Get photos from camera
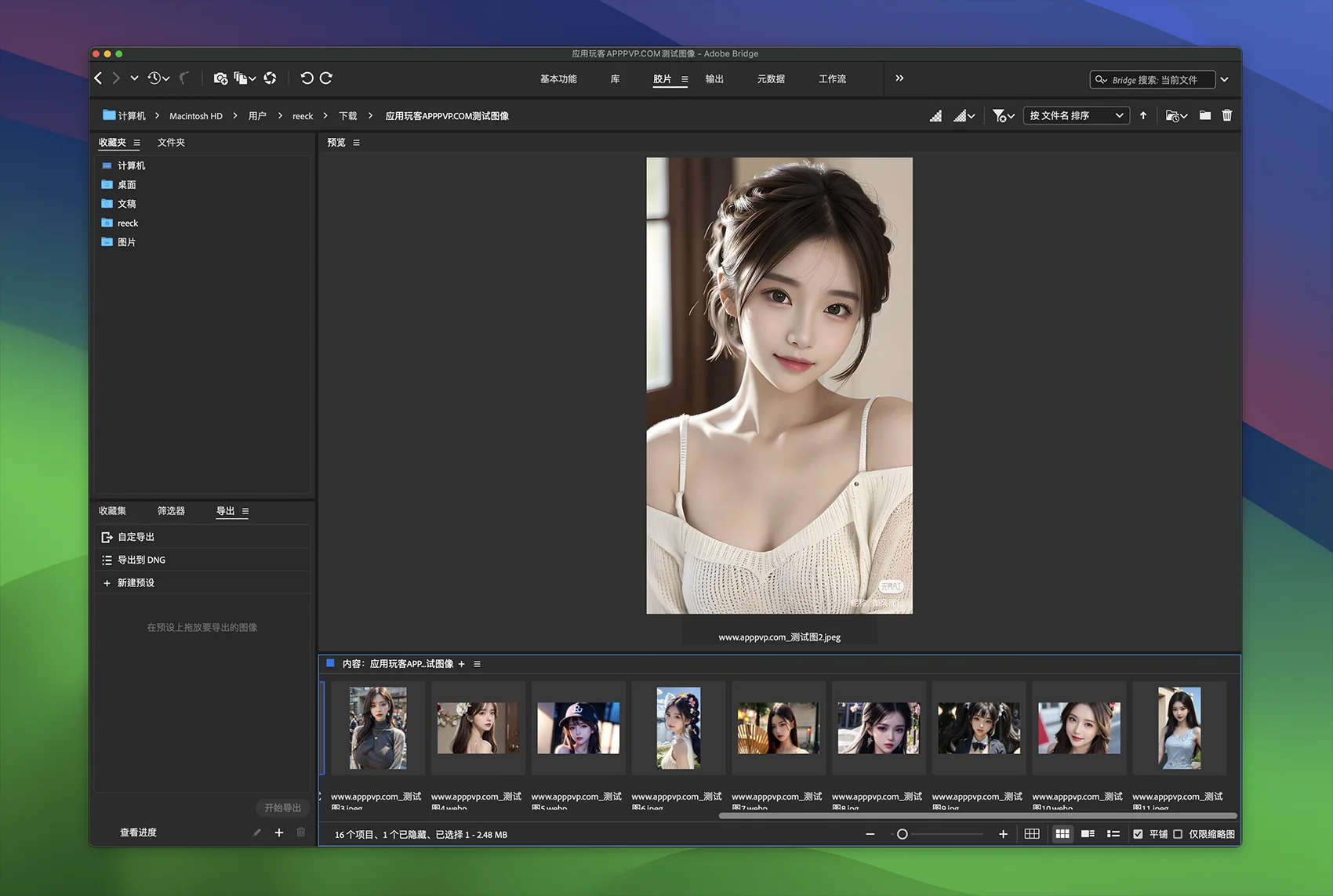The width and height of the screenshot is (1333, 896). pyautogui.click(x=220, y=78)
